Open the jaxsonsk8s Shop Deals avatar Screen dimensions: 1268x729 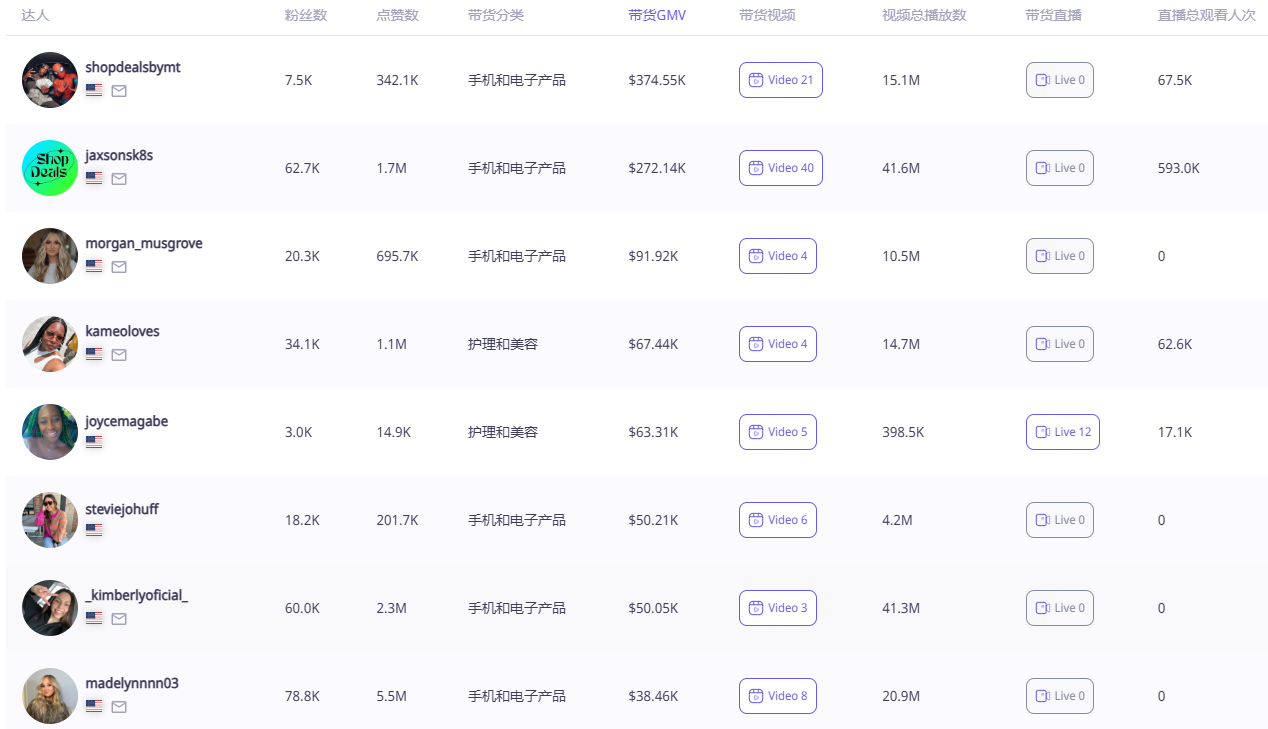[x=50, y=168]
